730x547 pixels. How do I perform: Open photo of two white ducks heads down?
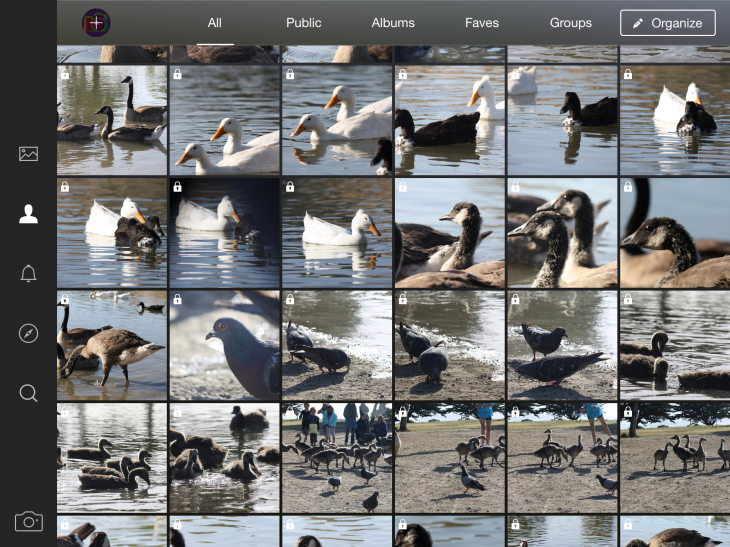point(225,120)
